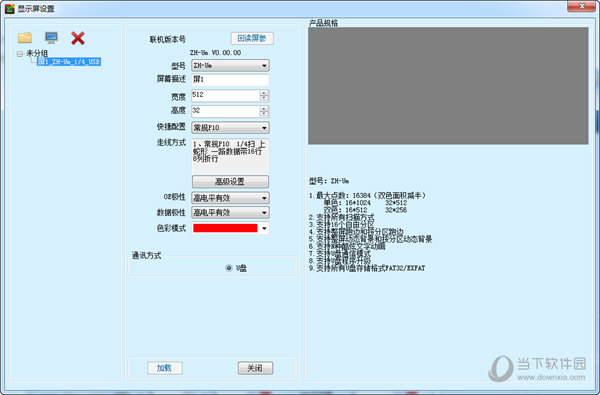This screenshot has width=600, height=395.
Task: Decrease 宽度 with down arrow
Action: coord(264,98)
